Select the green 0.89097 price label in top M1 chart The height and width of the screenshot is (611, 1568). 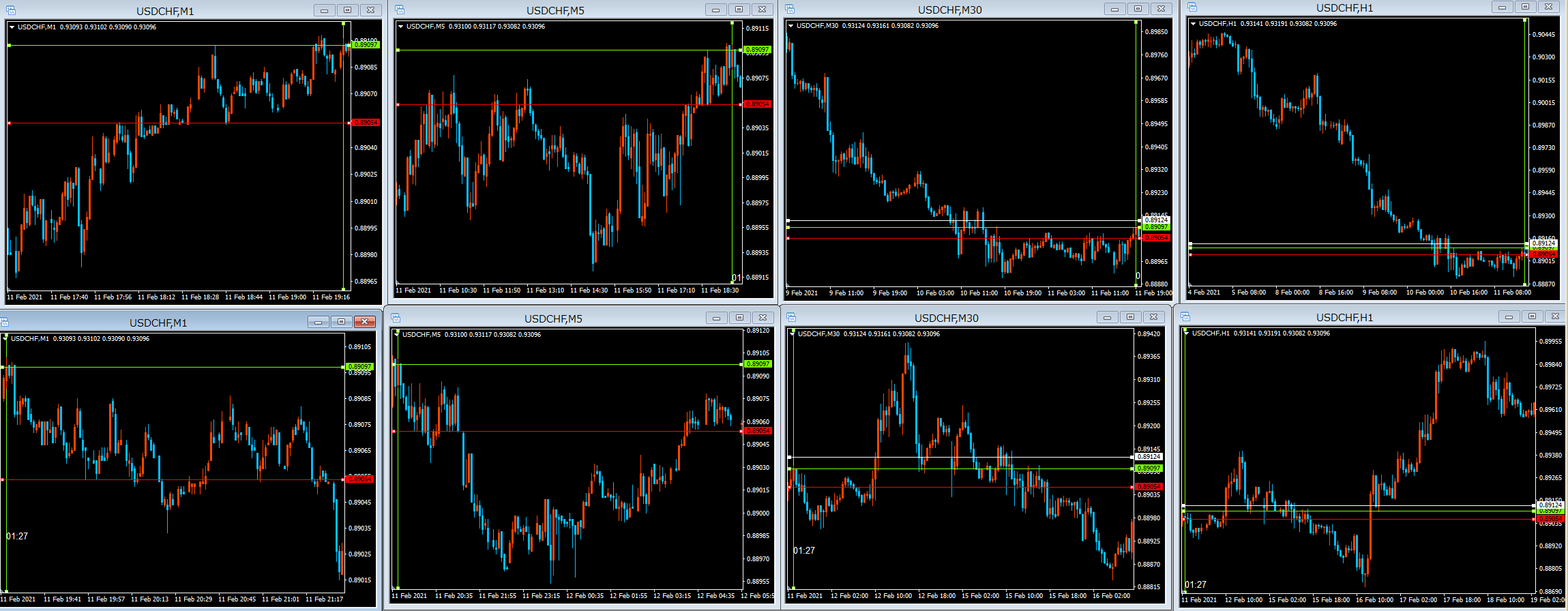tap(366, 45)
